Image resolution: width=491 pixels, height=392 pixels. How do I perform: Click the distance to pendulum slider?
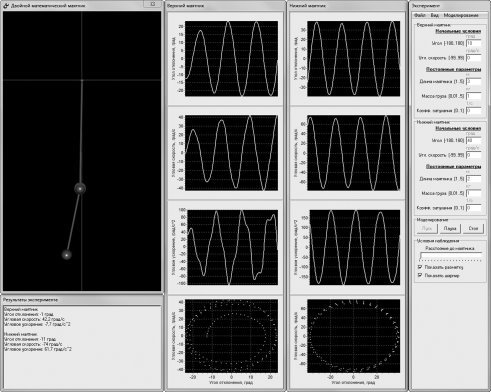click(451, 256)
